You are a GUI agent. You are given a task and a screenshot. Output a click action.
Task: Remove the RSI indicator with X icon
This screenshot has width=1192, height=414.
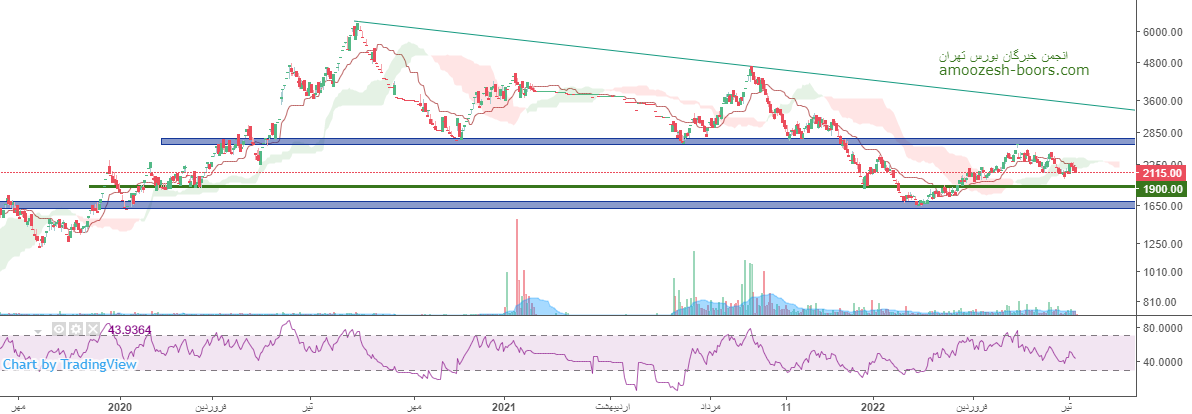coord(92,329)
